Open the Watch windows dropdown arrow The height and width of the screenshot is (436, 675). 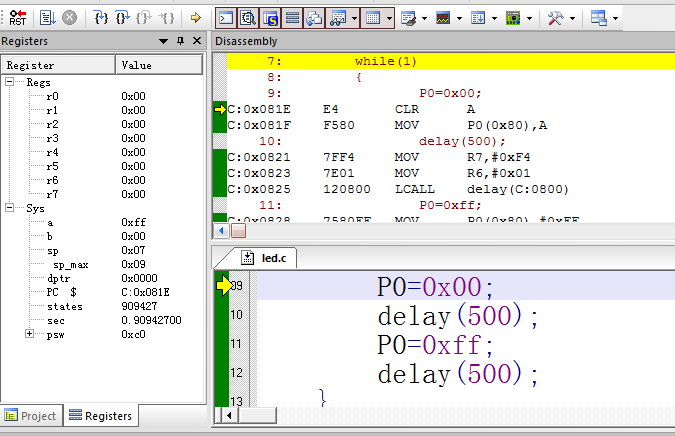pos(353,18)
